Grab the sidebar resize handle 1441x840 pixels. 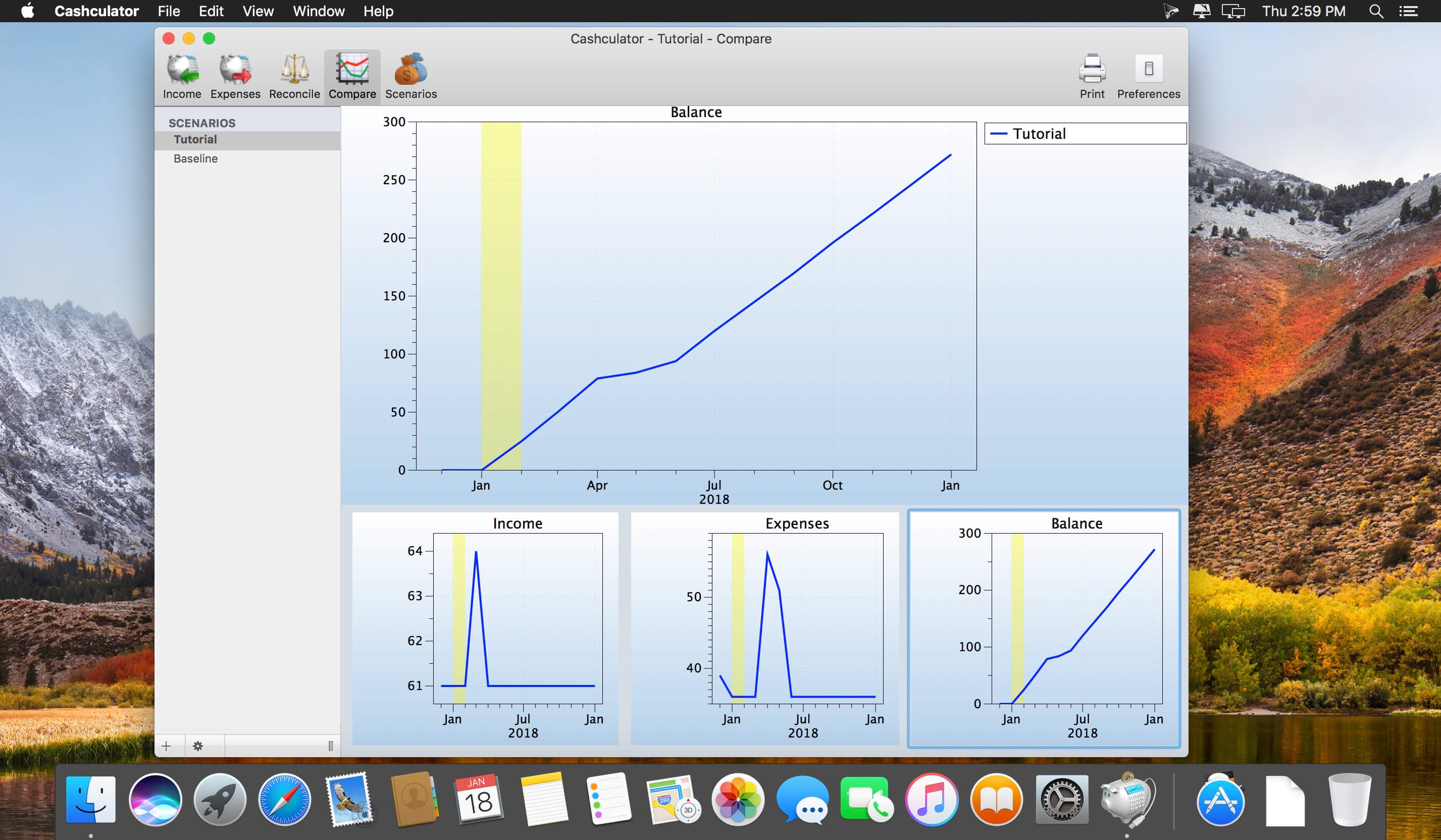click(331, 746)
